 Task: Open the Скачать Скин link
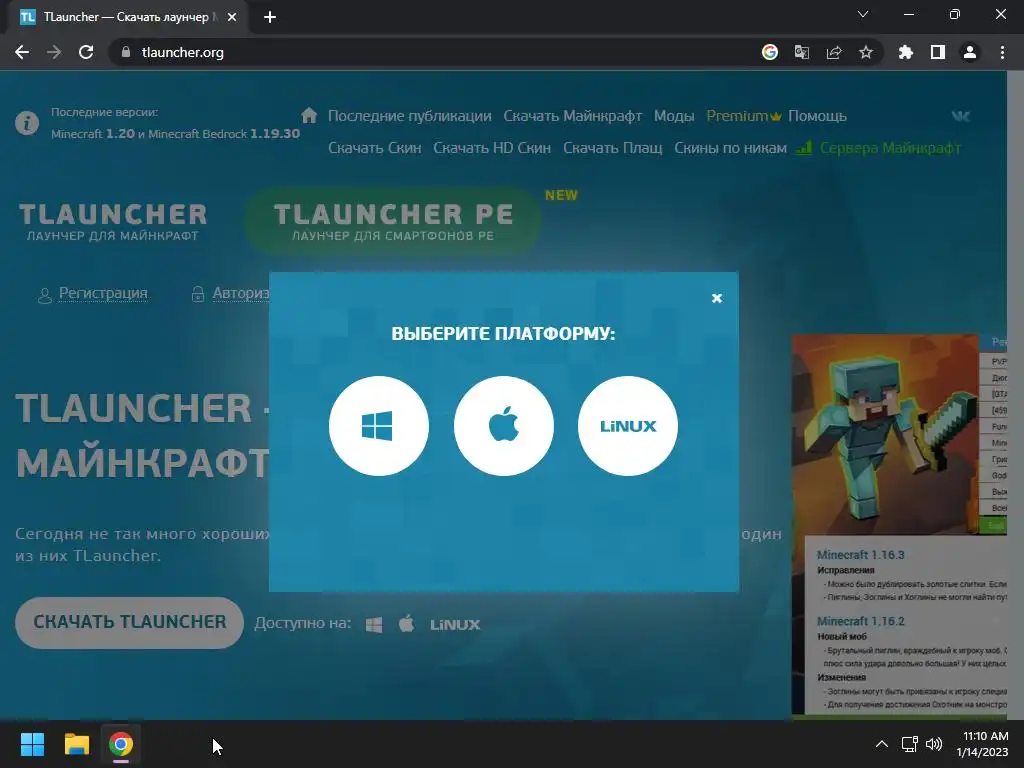tap(374, 148)
